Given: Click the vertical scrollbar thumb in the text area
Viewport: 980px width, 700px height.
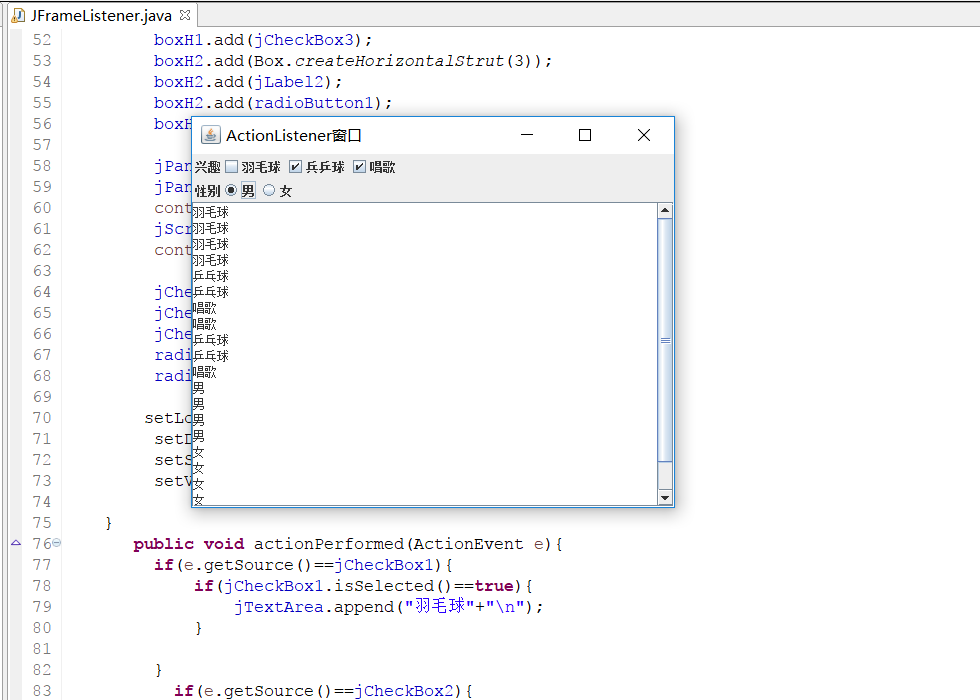Looking at the screenshot, I should 665,340.
